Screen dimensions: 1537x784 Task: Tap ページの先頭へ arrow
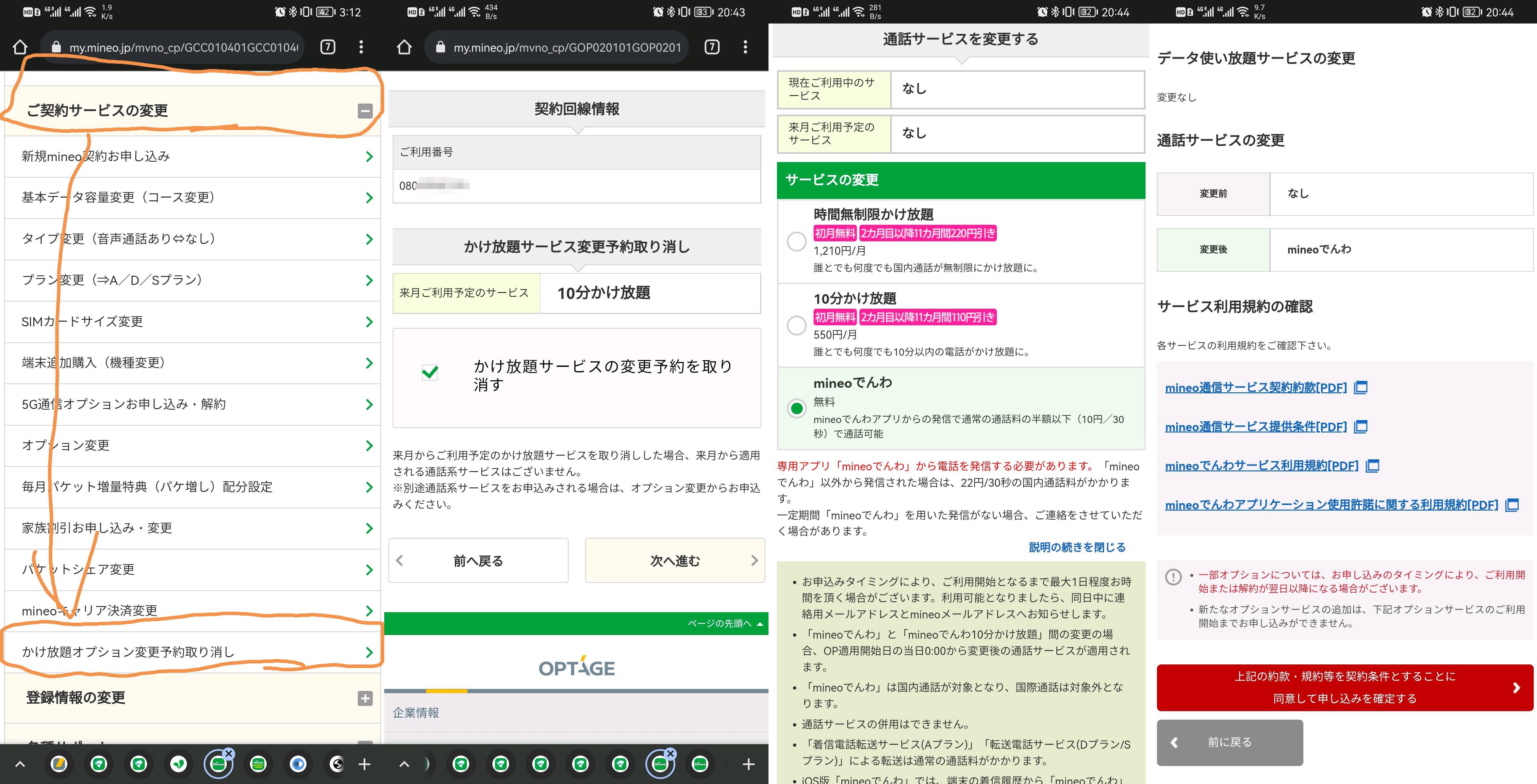[760, 624]
